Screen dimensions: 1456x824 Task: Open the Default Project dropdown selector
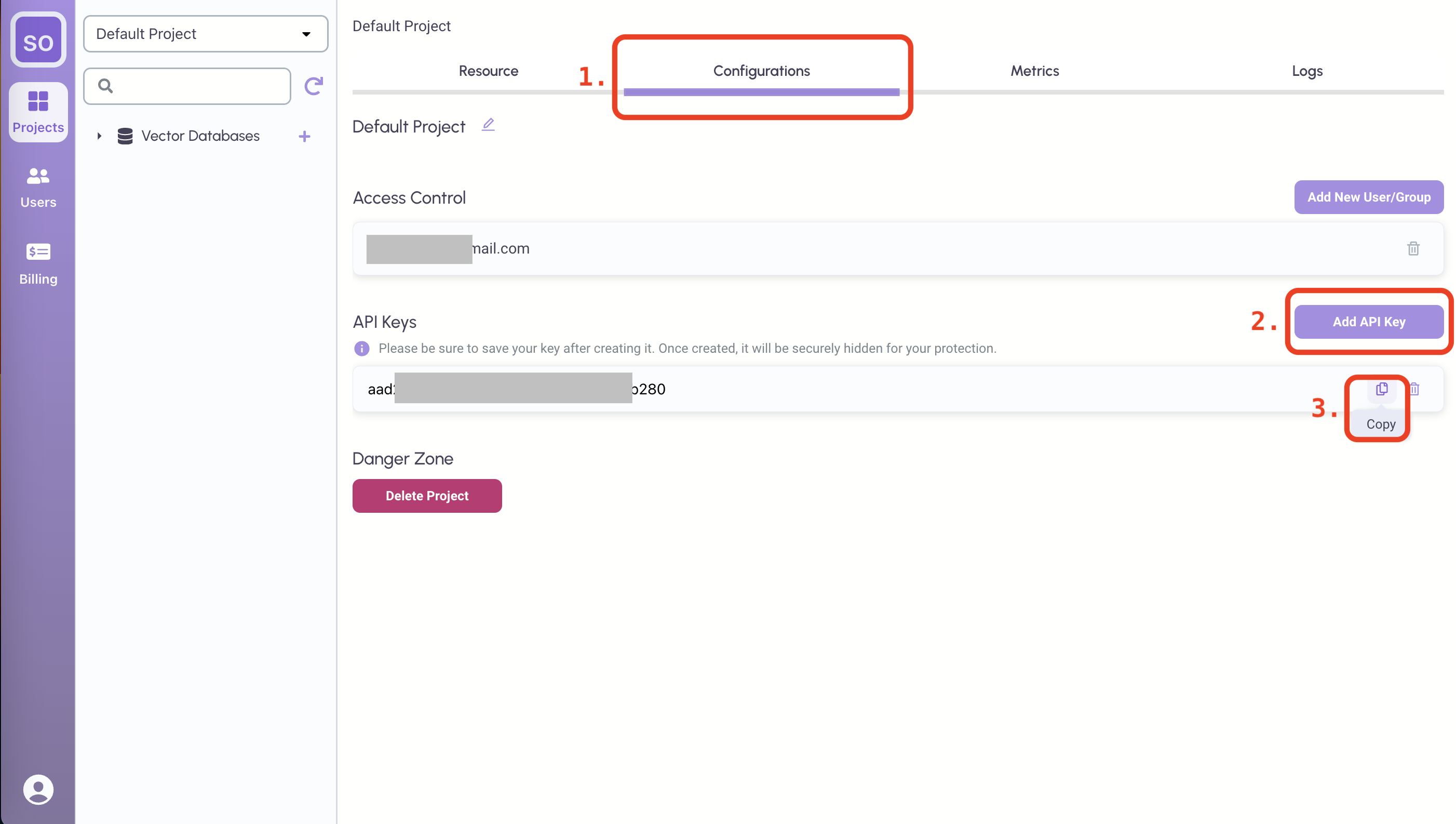point(205,34)
